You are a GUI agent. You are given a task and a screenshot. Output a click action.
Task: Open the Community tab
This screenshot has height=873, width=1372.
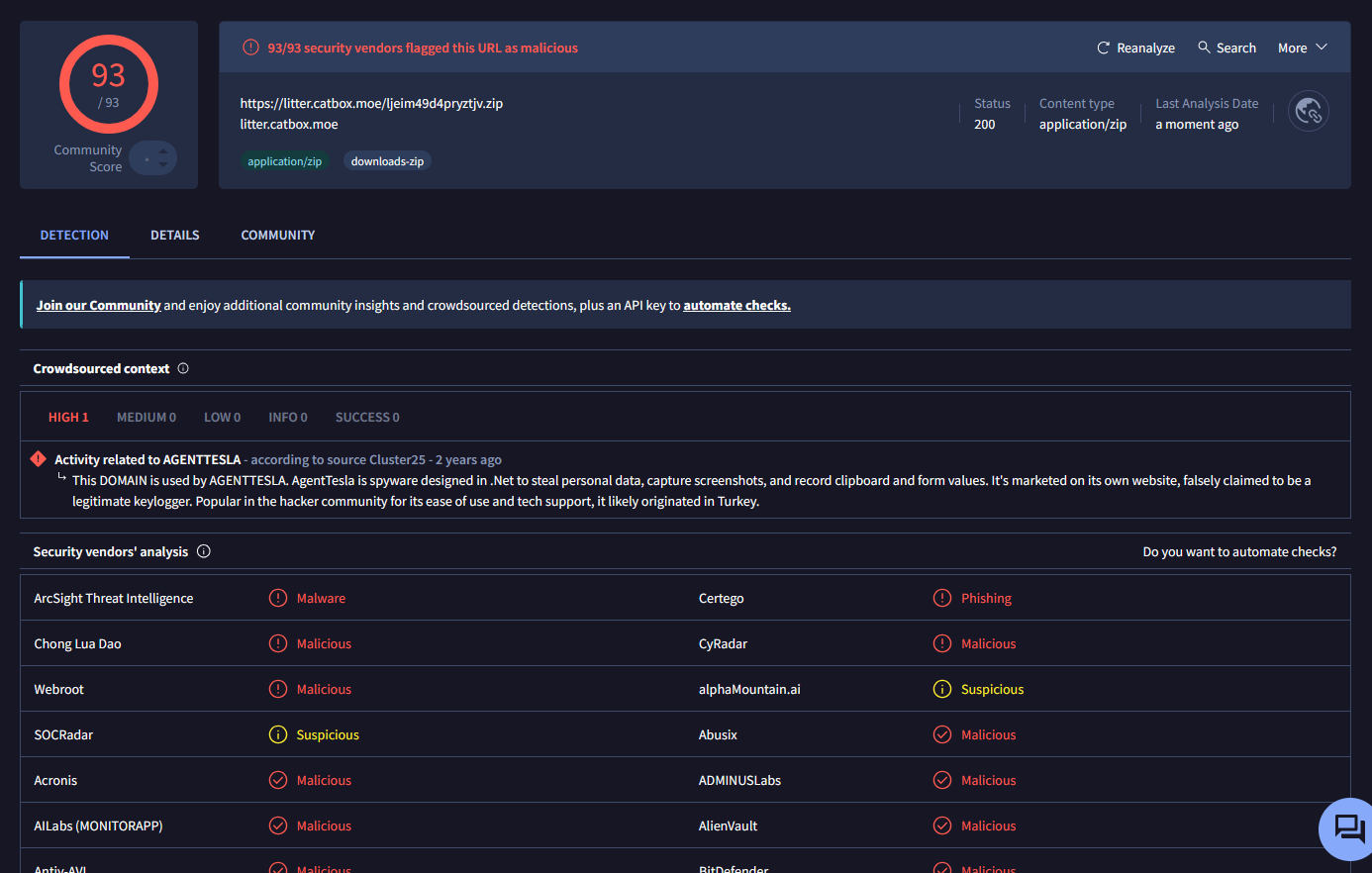[x=278, y=235]
